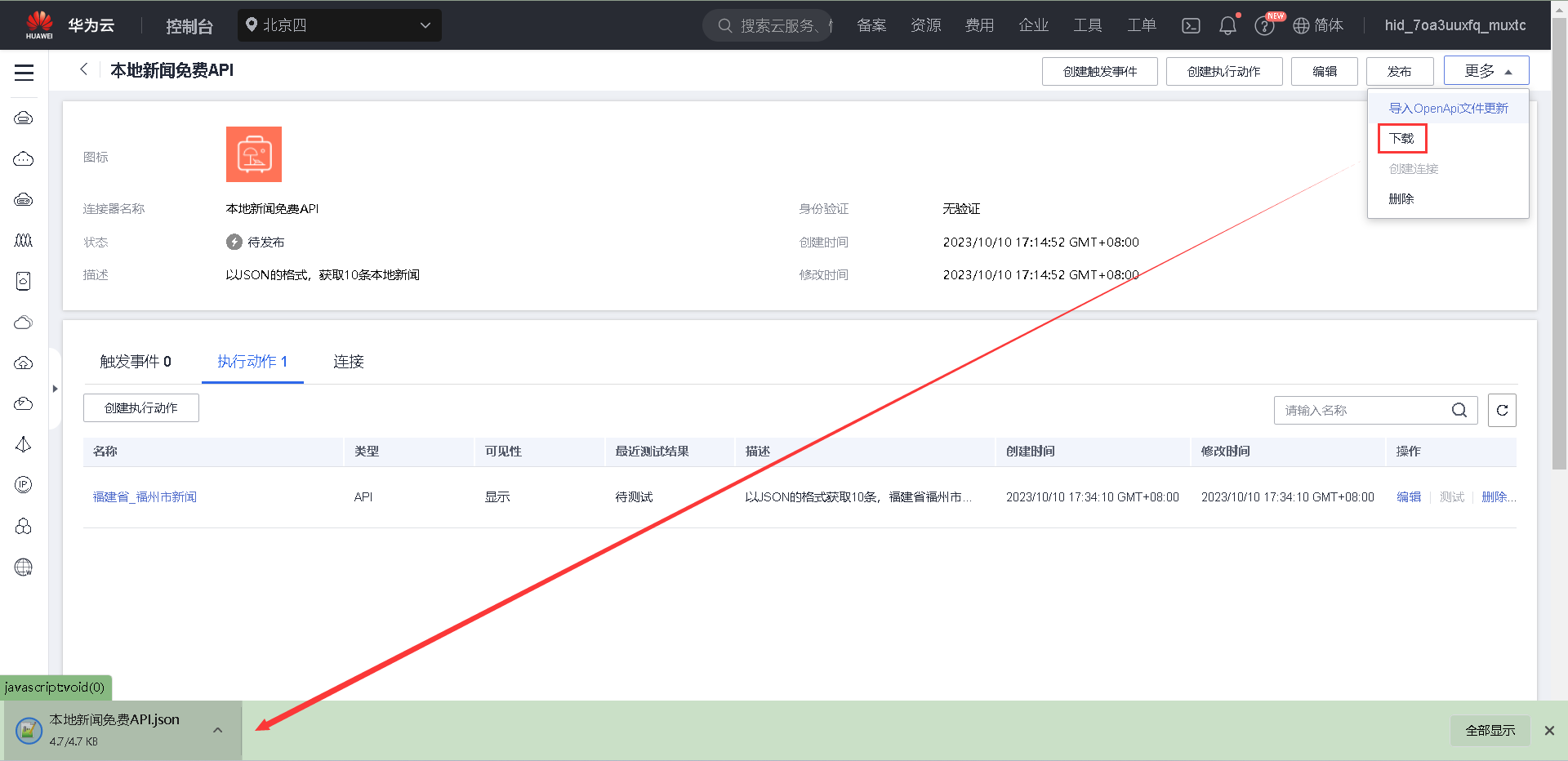Screen dimensions: 1568x761
Task: Click the wave-shaped sidebar icon
Action: pos(24,241)
